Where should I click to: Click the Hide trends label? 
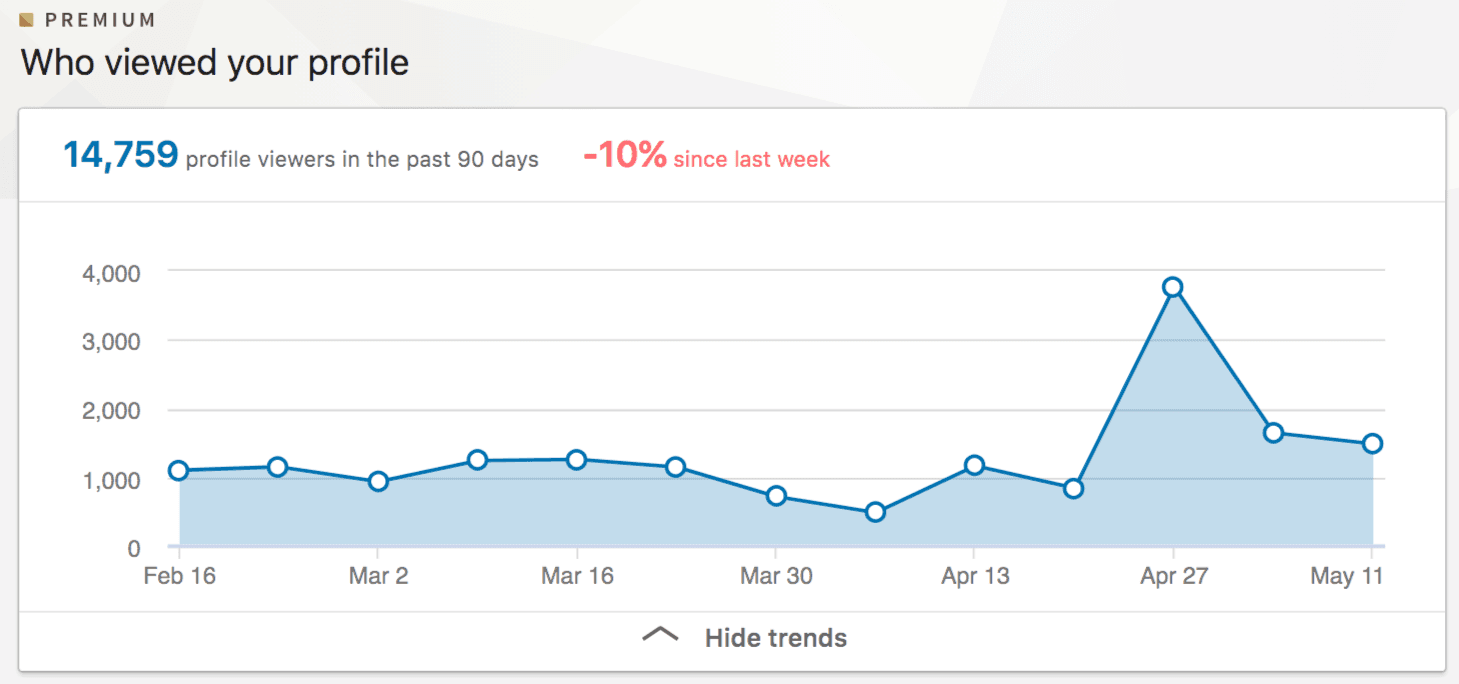(x=776, y=637)
